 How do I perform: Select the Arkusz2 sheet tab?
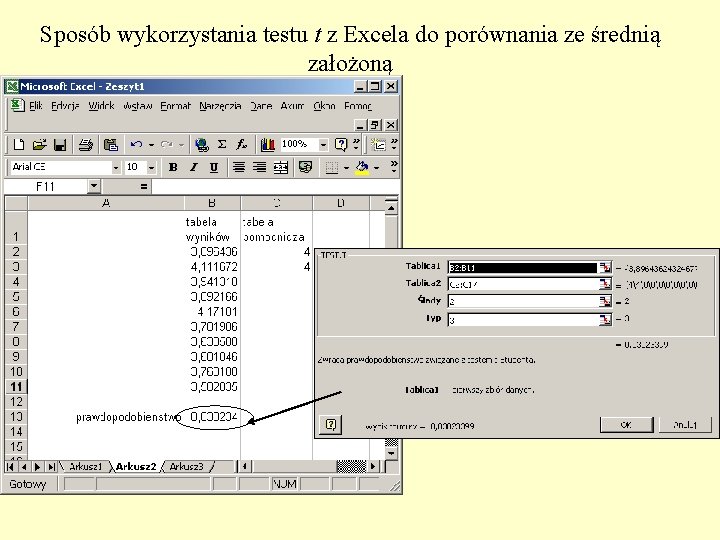coord(136,467)
